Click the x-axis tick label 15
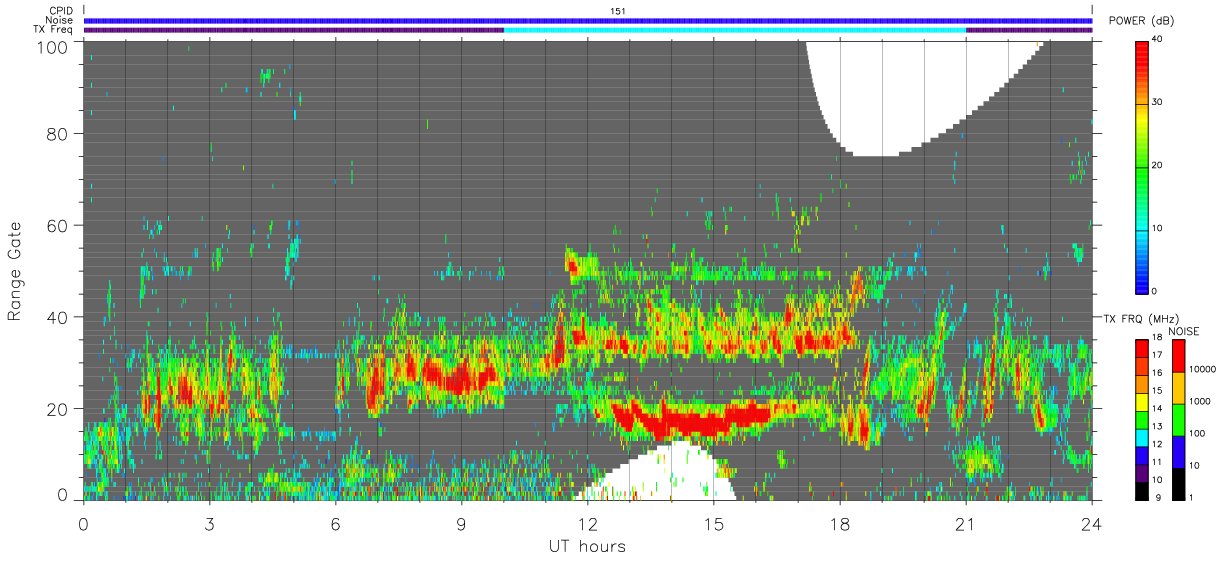Image resolution: width=1228 pixels, height=567 pixels. coord(713,524)
